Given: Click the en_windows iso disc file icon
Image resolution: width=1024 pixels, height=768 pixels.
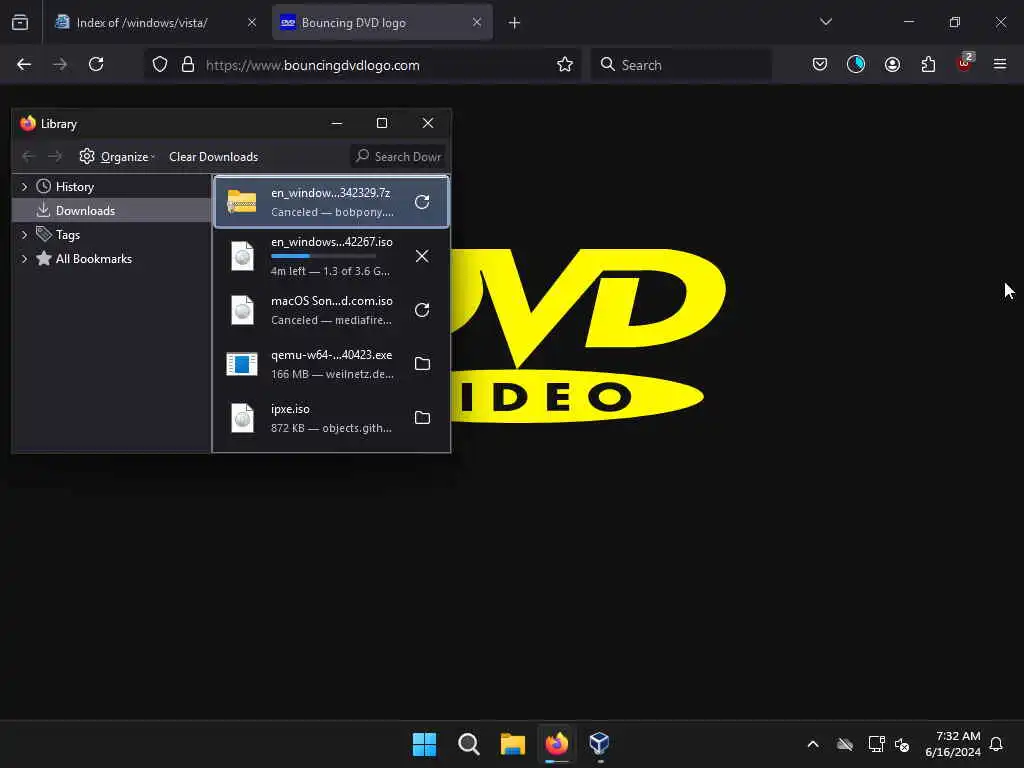Looking at the screenshot, I should [242, 256].
